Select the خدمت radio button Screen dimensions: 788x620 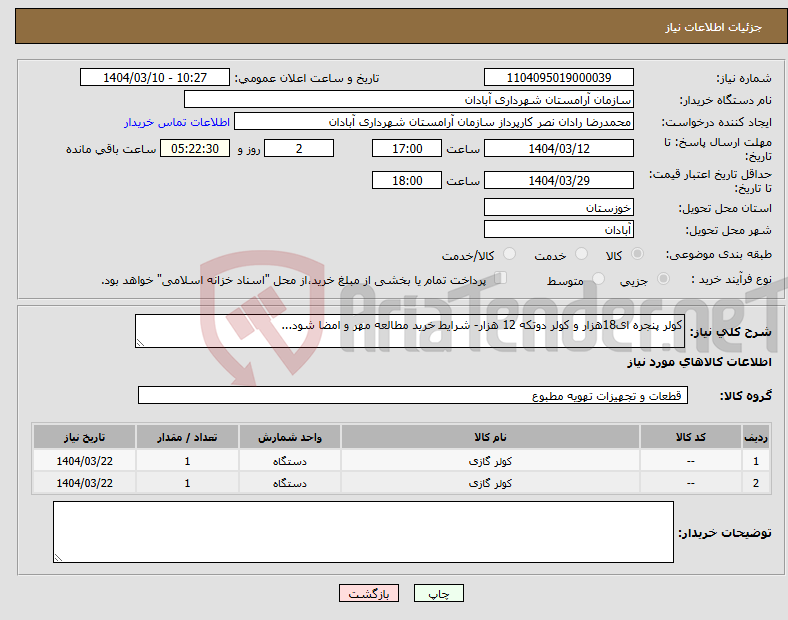pyautogui.click(x=581, y=254)
